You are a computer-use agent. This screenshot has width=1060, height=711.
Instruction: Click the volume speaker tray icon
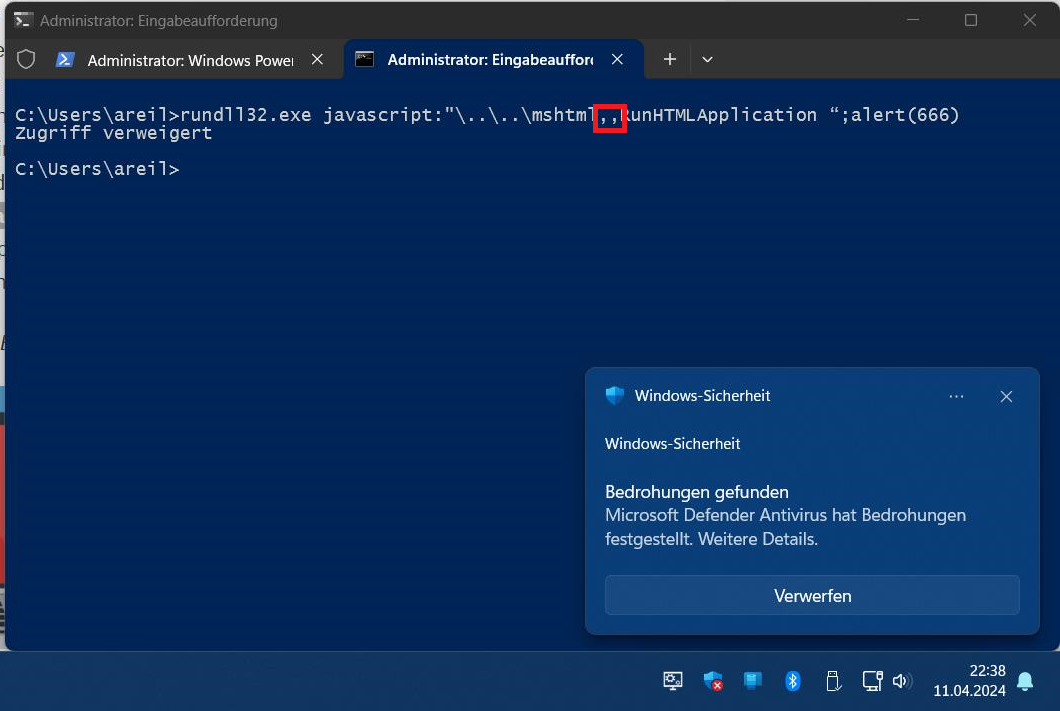click(902, 681)
